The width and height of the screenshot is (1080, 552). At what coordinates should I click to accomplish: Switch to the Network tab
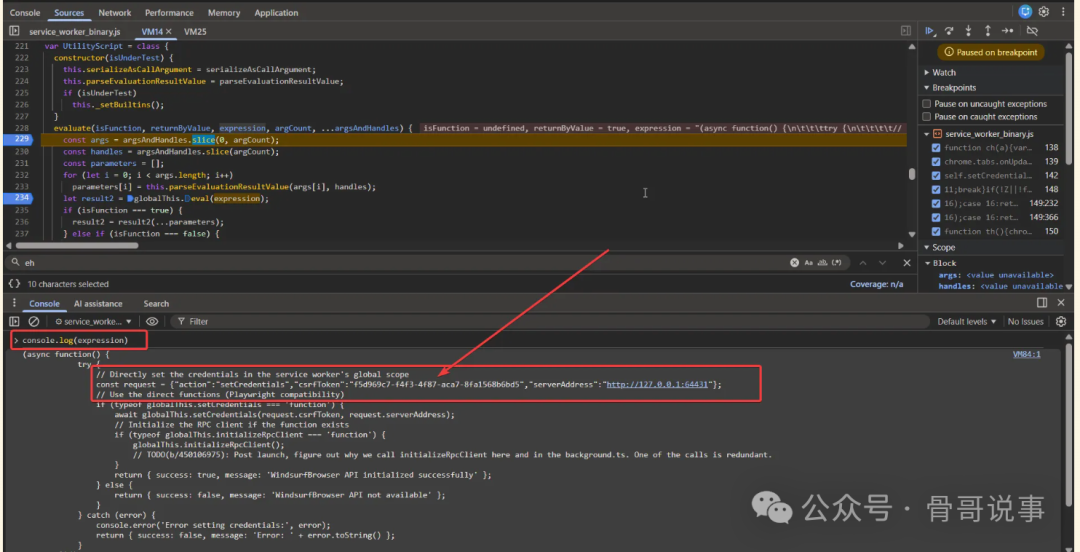(x=115, y=13)
